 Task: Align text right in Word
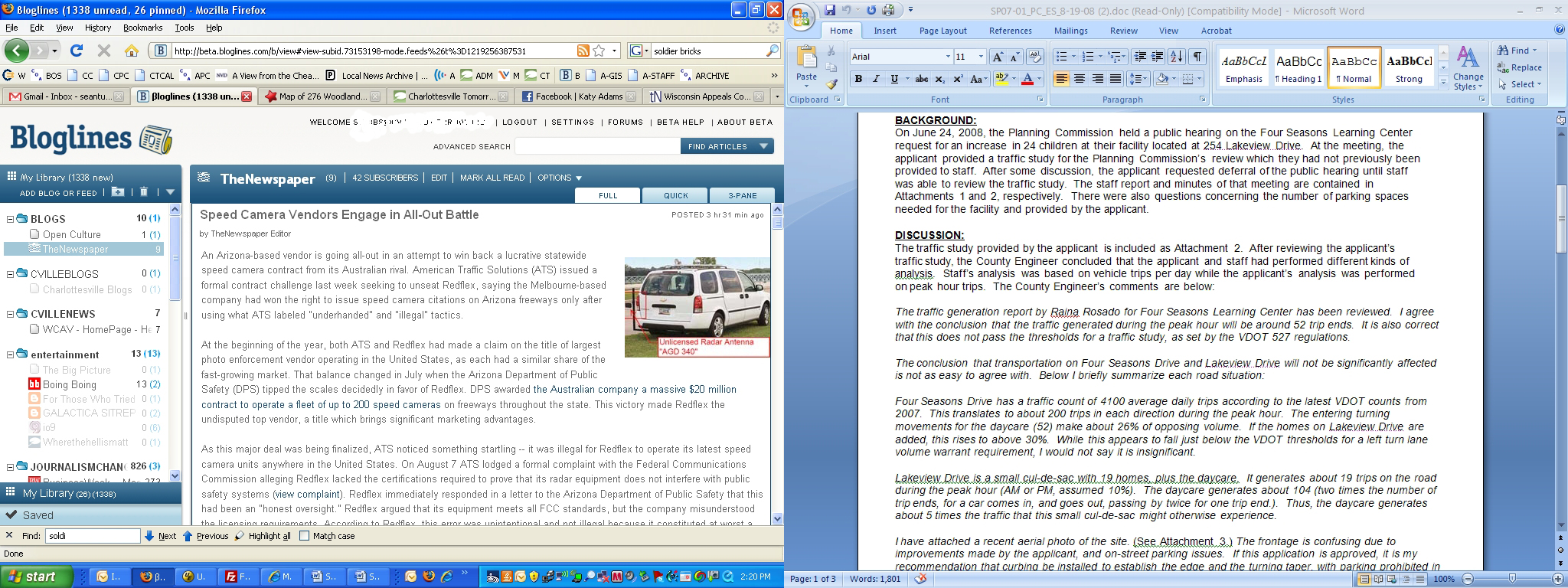(1097, 79)
